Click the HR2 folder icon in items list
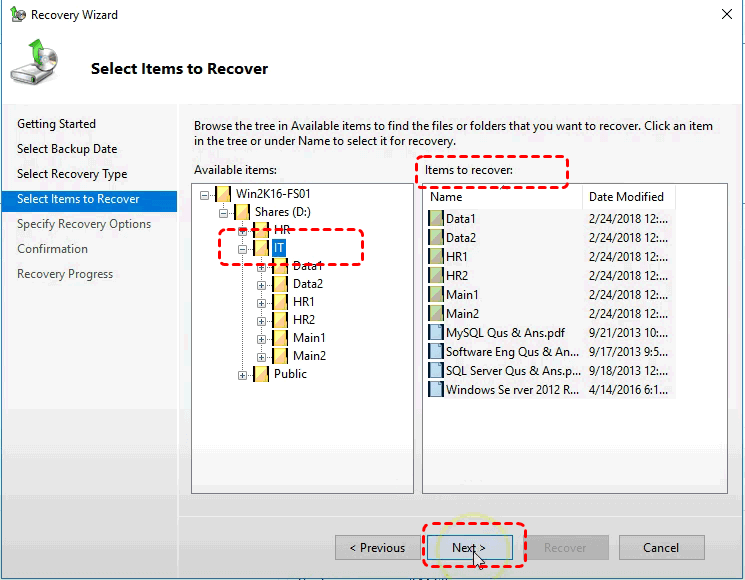Viewport: 745px width, 580px height. [435, 276]
